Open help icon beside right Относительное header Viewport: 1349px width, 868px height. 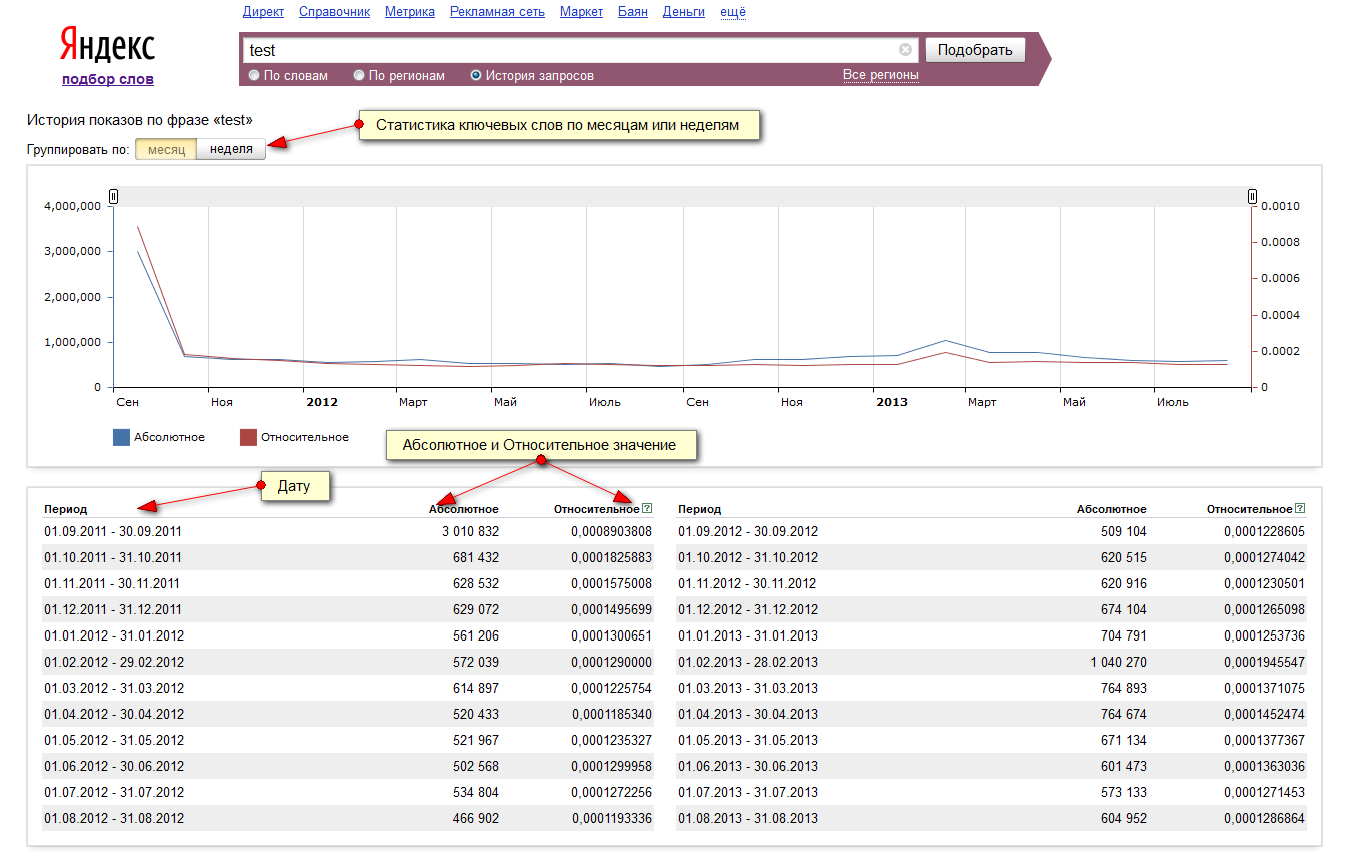(1300, 509)
